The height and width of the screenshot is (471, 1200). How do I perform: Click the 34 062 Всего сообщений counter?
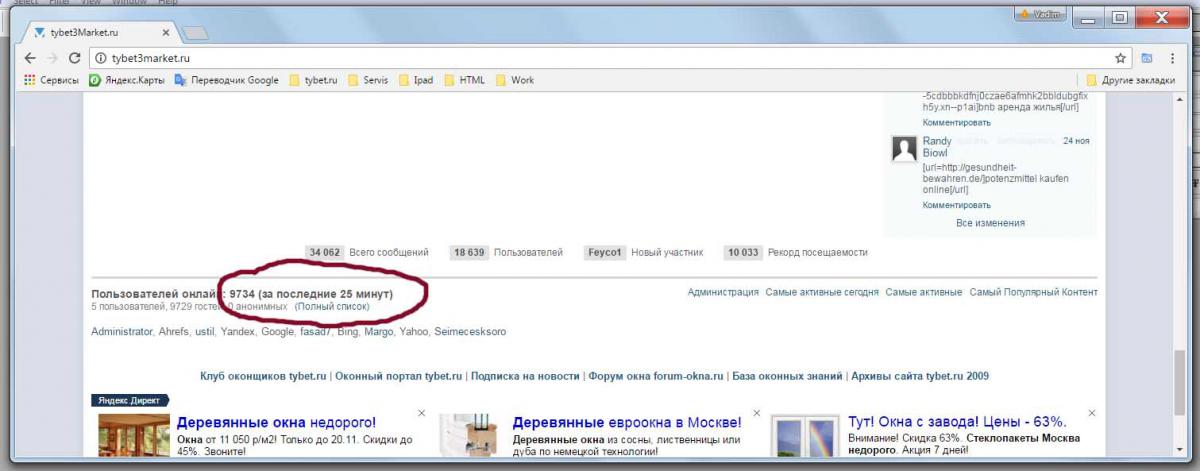pos(367,252)
